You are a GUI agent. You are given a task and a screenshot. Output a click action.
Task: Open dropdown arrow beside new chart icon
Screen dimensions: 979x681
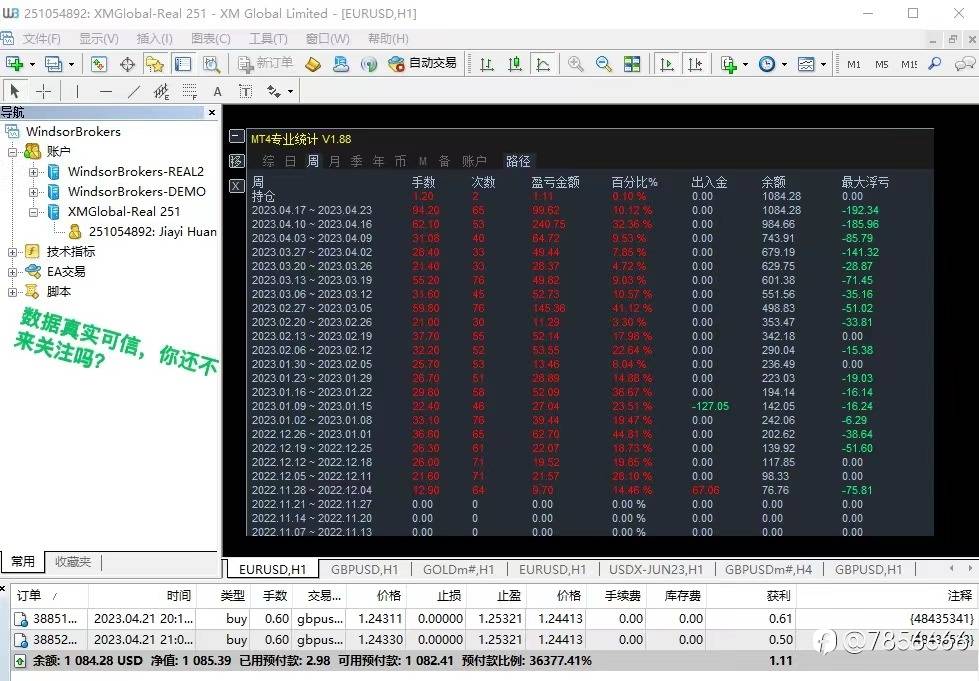tap(32, 64)
